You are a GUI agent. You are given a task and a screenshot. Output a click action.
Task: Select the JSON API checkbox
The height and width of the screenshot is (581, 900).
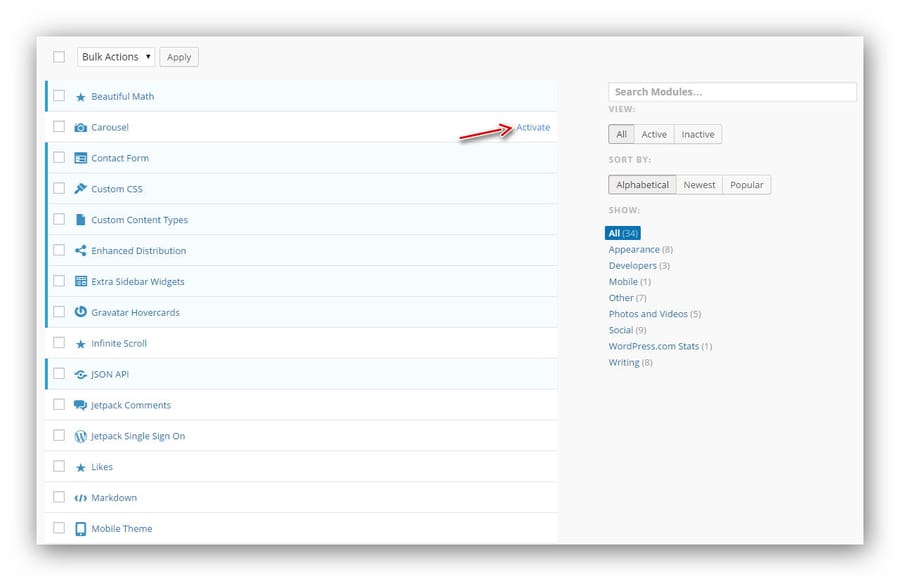59,374
